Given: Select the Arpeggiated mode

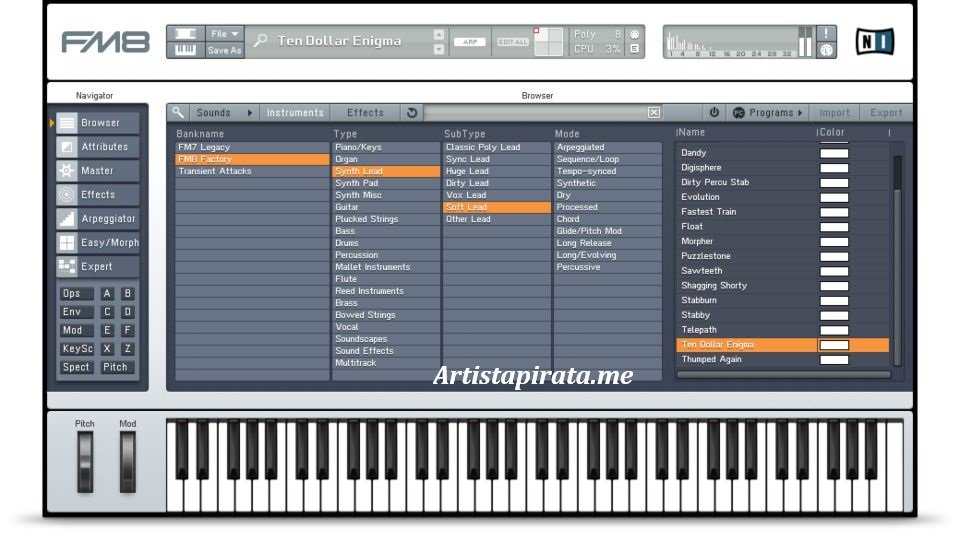Looking at the screenshot, I should click(607, 147).
